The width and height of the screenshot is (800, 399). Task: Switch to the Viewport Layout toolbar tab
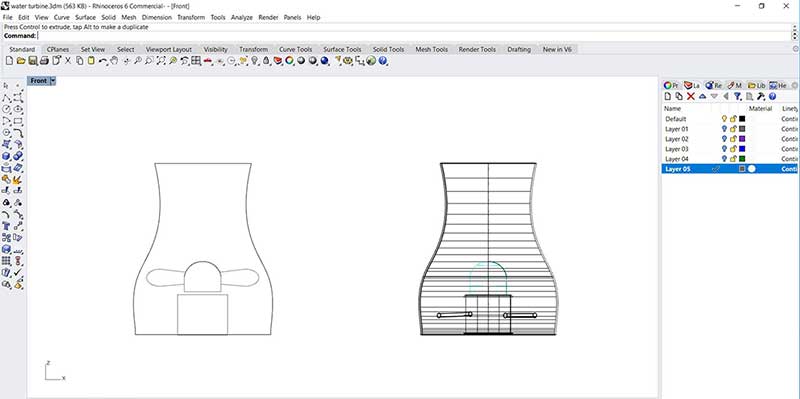pos(168,49)
